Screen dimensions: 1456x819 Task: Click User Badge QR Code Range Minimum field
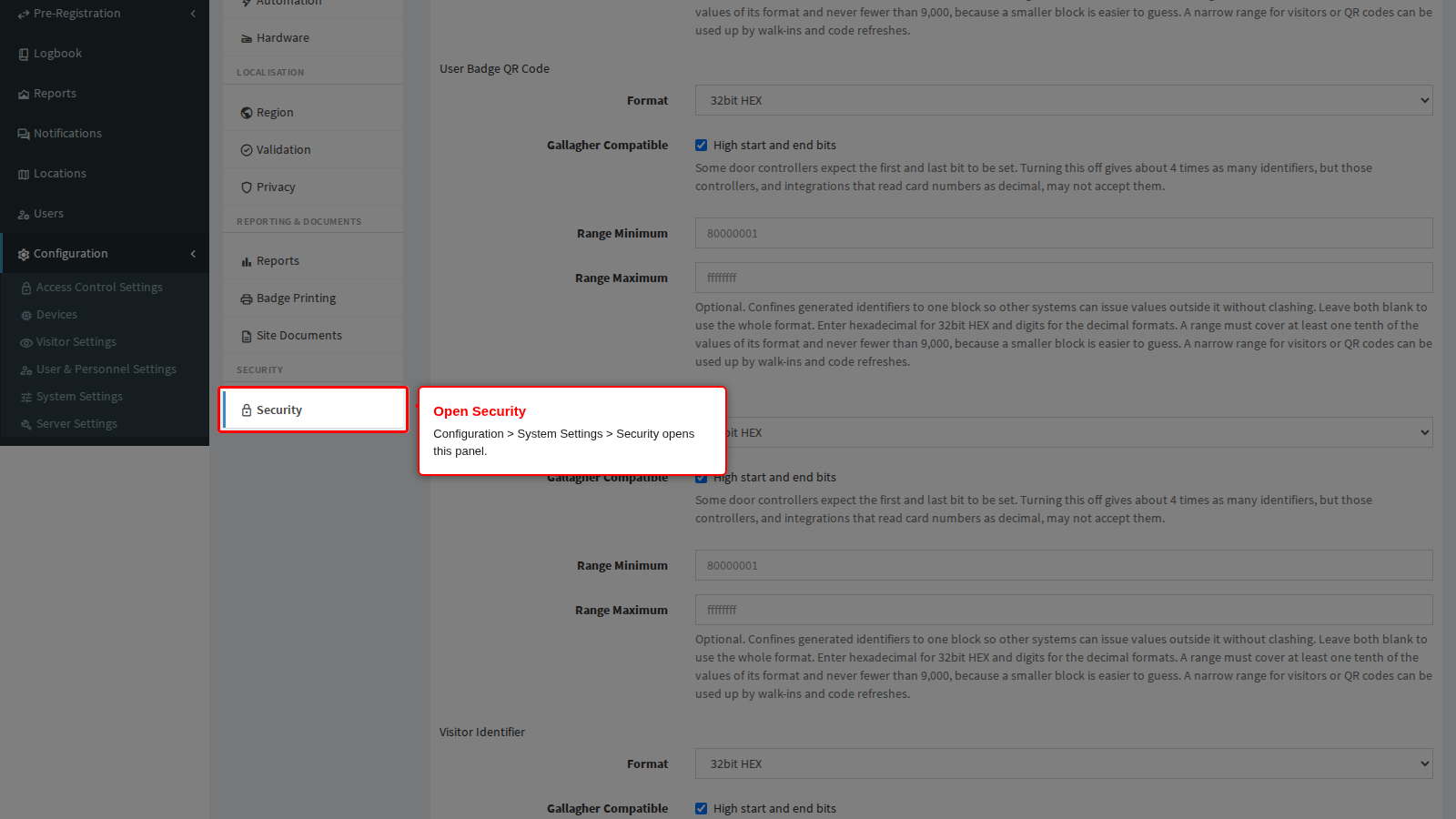pyautogui.click(x=1064, y=233)
